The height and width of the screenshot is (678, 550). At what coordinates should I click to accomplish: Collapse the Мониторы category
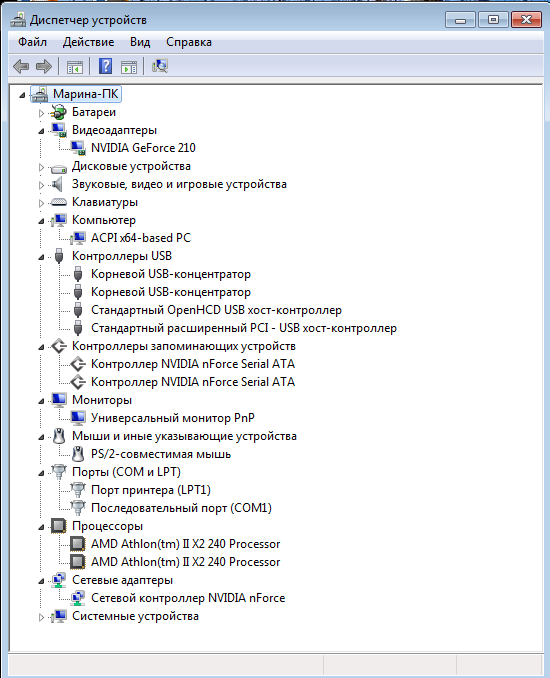[x=41, y=401]
